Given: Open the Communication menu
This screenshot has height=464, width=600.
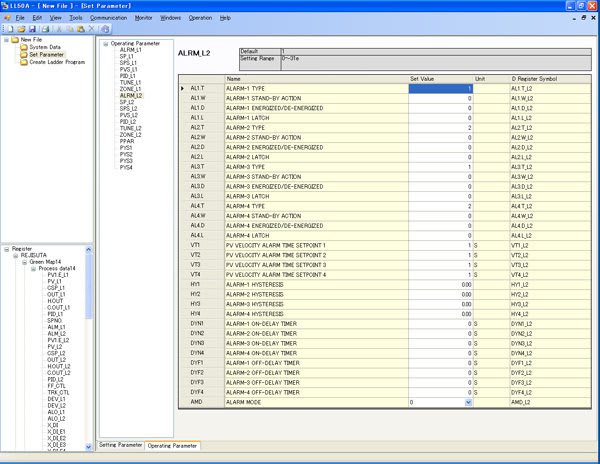Looking at the screenshot, I should (x=109, y=18).
